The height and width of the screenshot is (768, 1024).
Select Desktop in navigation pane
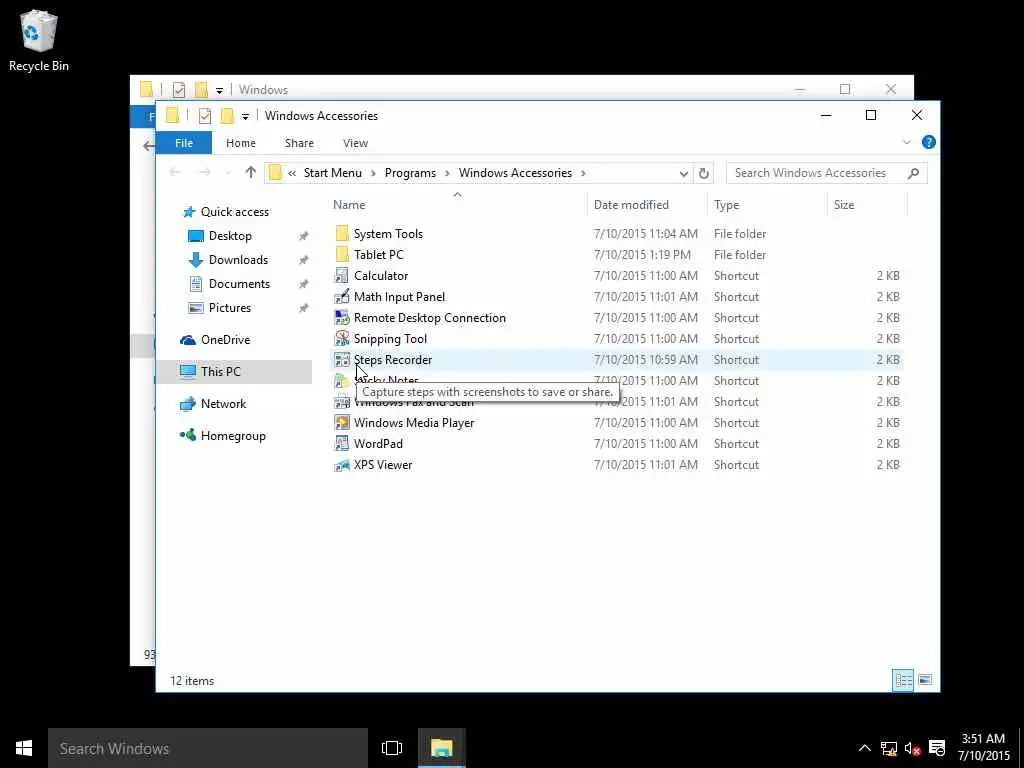pyautogui.click(x=230, y=236)
